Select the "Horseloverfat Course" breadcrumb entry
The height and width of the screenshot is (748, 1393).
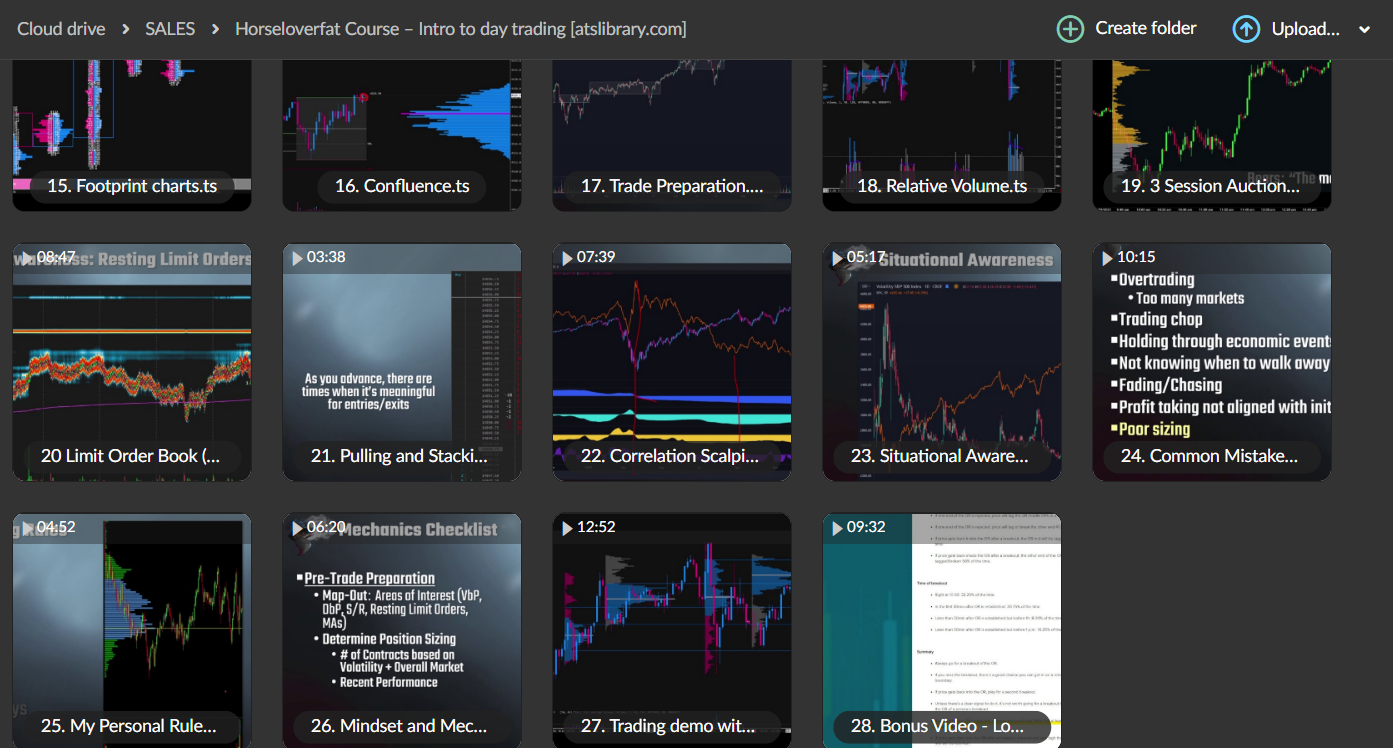[460, 28]
